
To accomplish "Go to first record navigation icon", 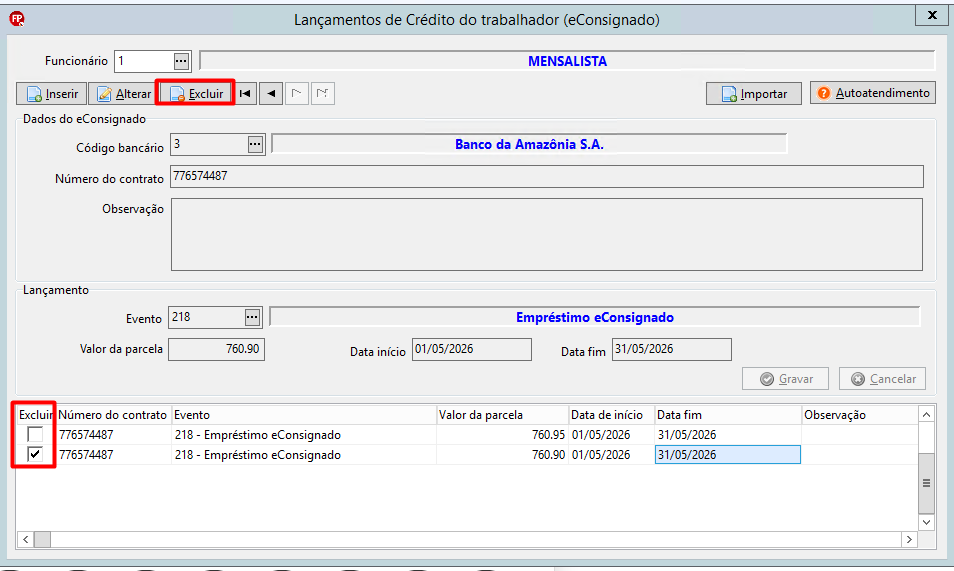I will 245,94.
